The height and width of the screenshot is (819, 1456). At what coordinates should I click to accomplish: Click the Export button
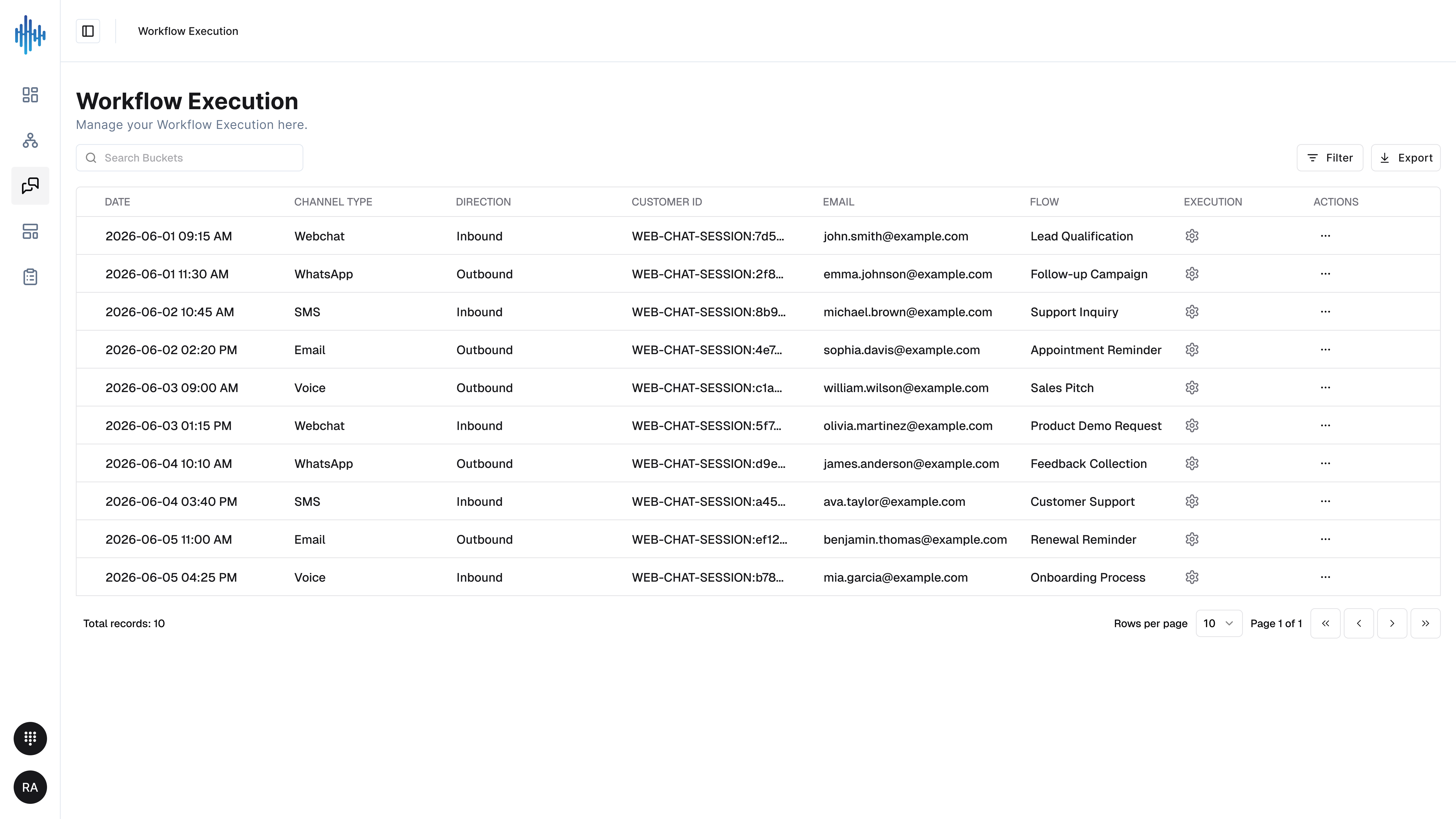pos(1405,158)
